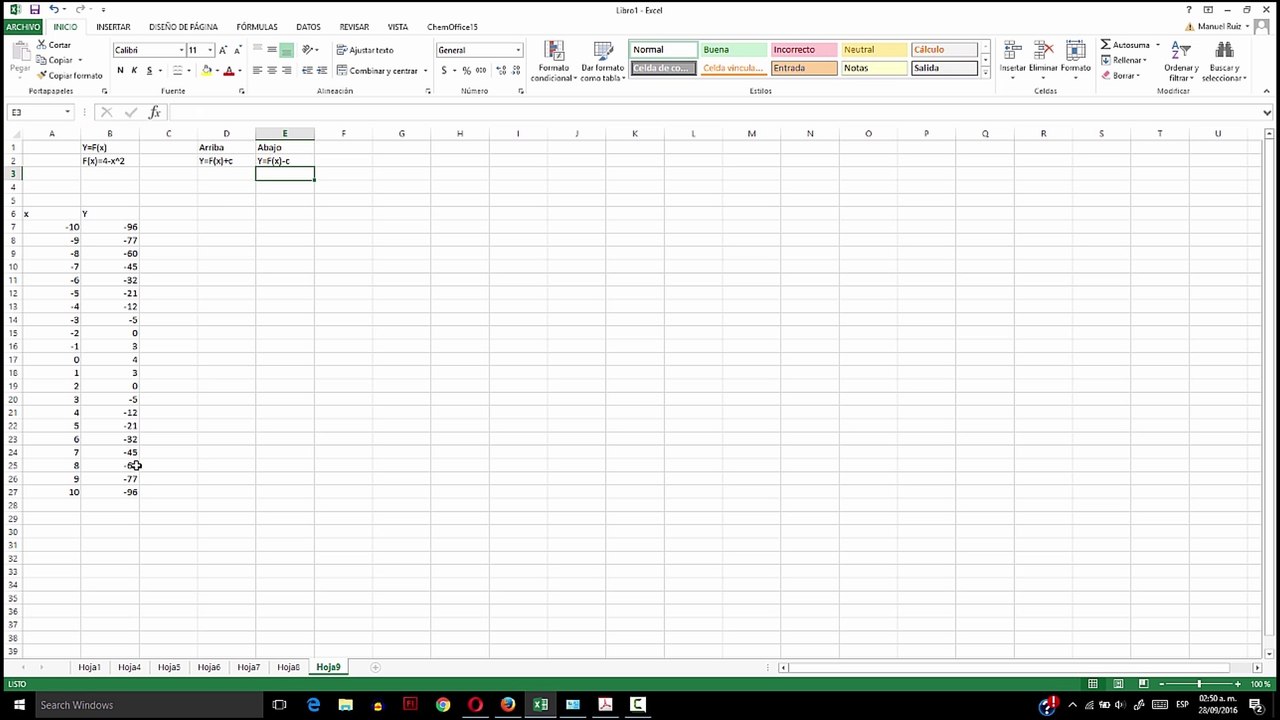This screenshot has height=720, width=1280.
Task: Click Combinar y centrar button
Action: 377,71
